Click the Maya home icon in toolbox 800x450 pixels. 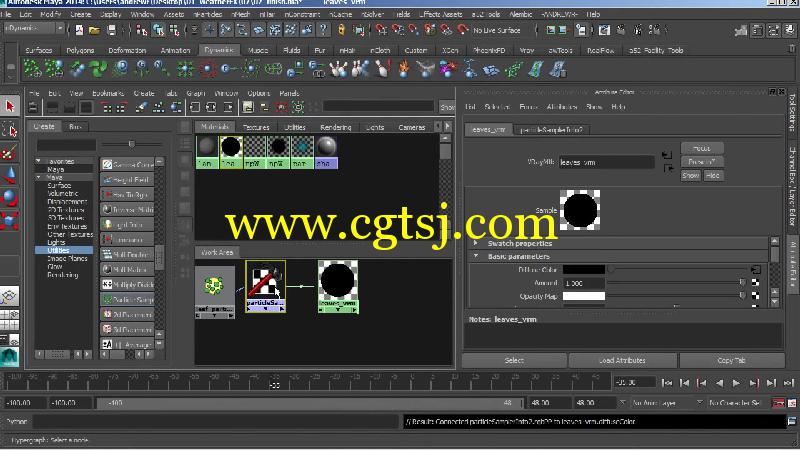click(x=9, y=357)
